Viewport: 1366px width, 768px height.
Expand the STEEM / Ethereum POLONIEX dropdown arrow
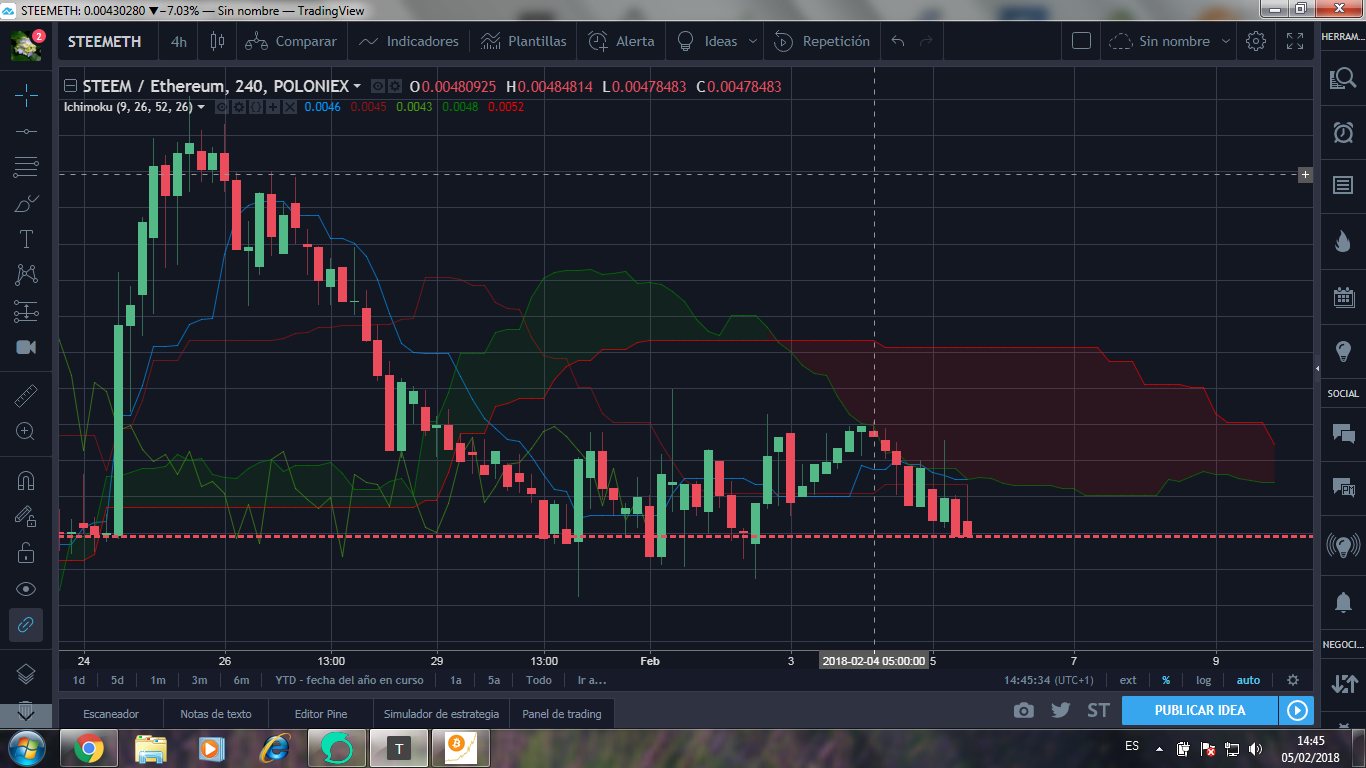tap(357, 87)
